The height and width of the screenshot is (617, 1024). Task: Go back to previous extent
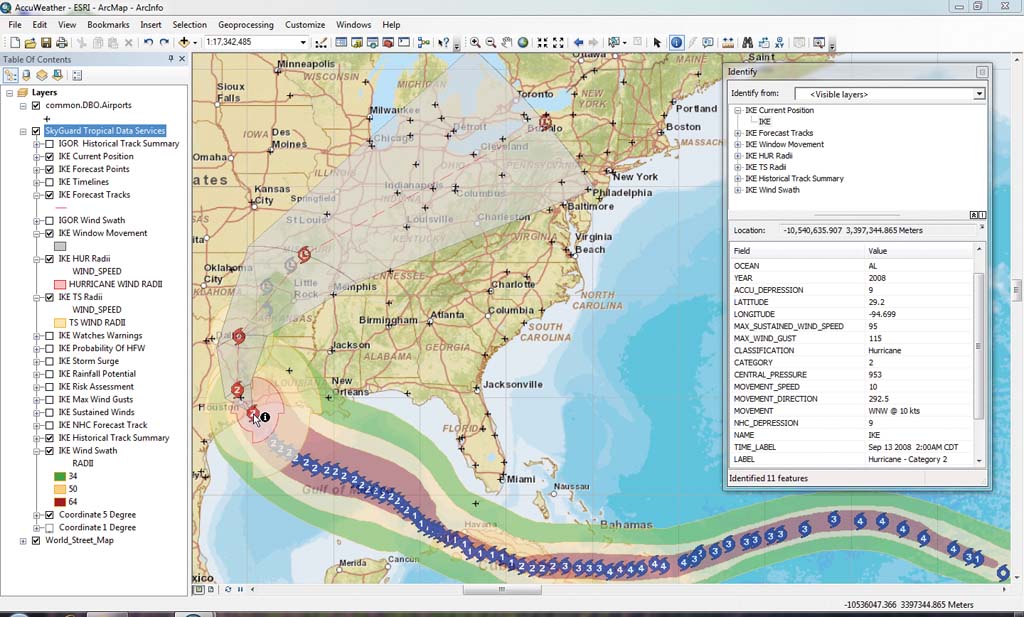click(x=578, y=42)
